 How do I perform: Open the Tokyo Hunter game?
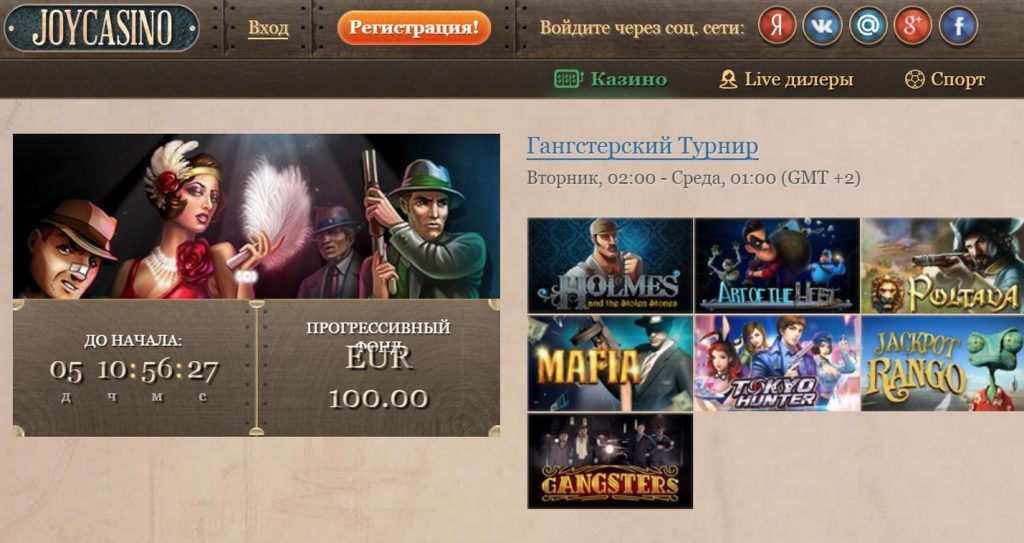pyautogui.click(x=777, y=363)
